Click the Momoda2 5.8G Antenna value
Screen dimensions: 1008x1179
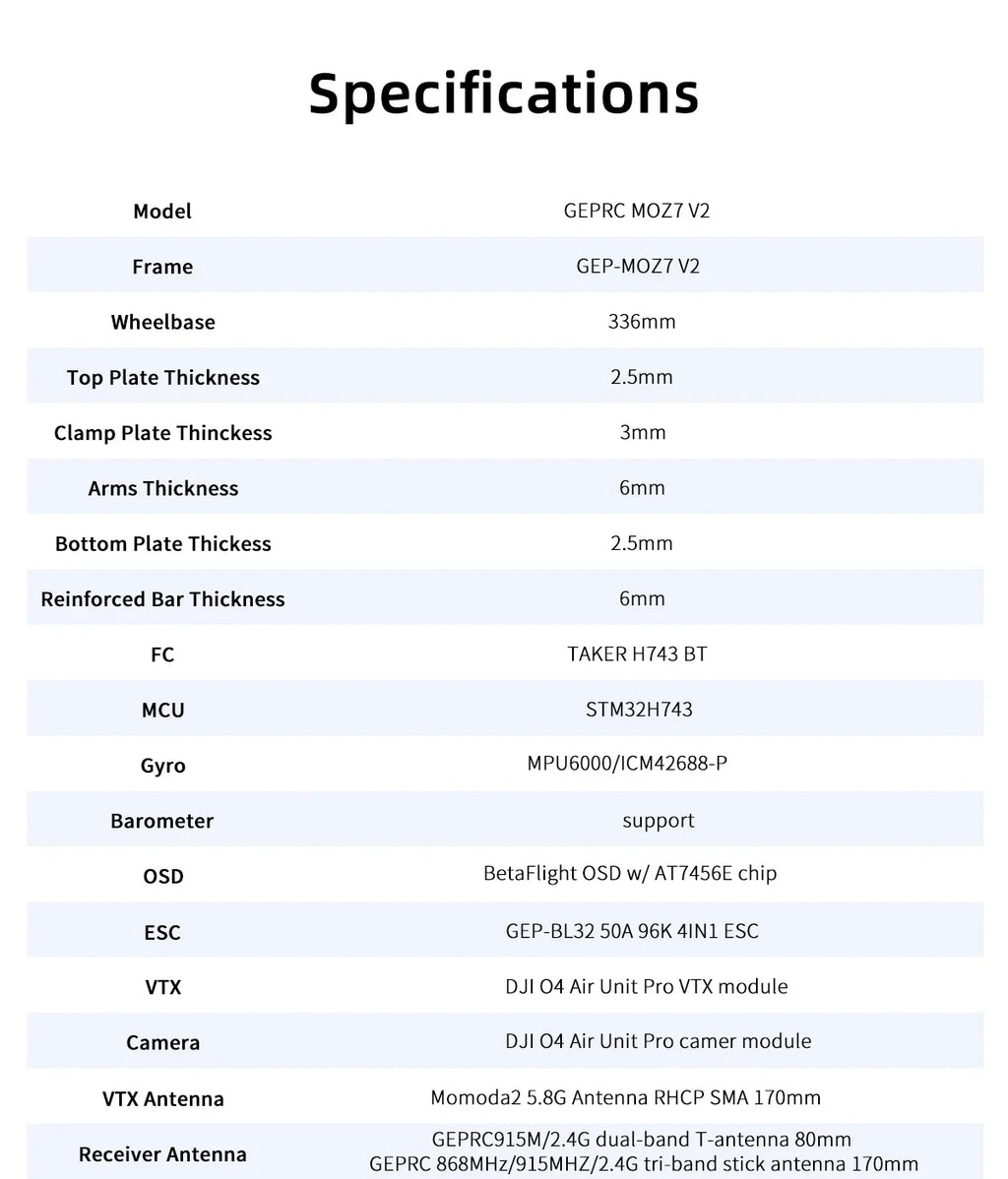click(x=626, y=1097)
